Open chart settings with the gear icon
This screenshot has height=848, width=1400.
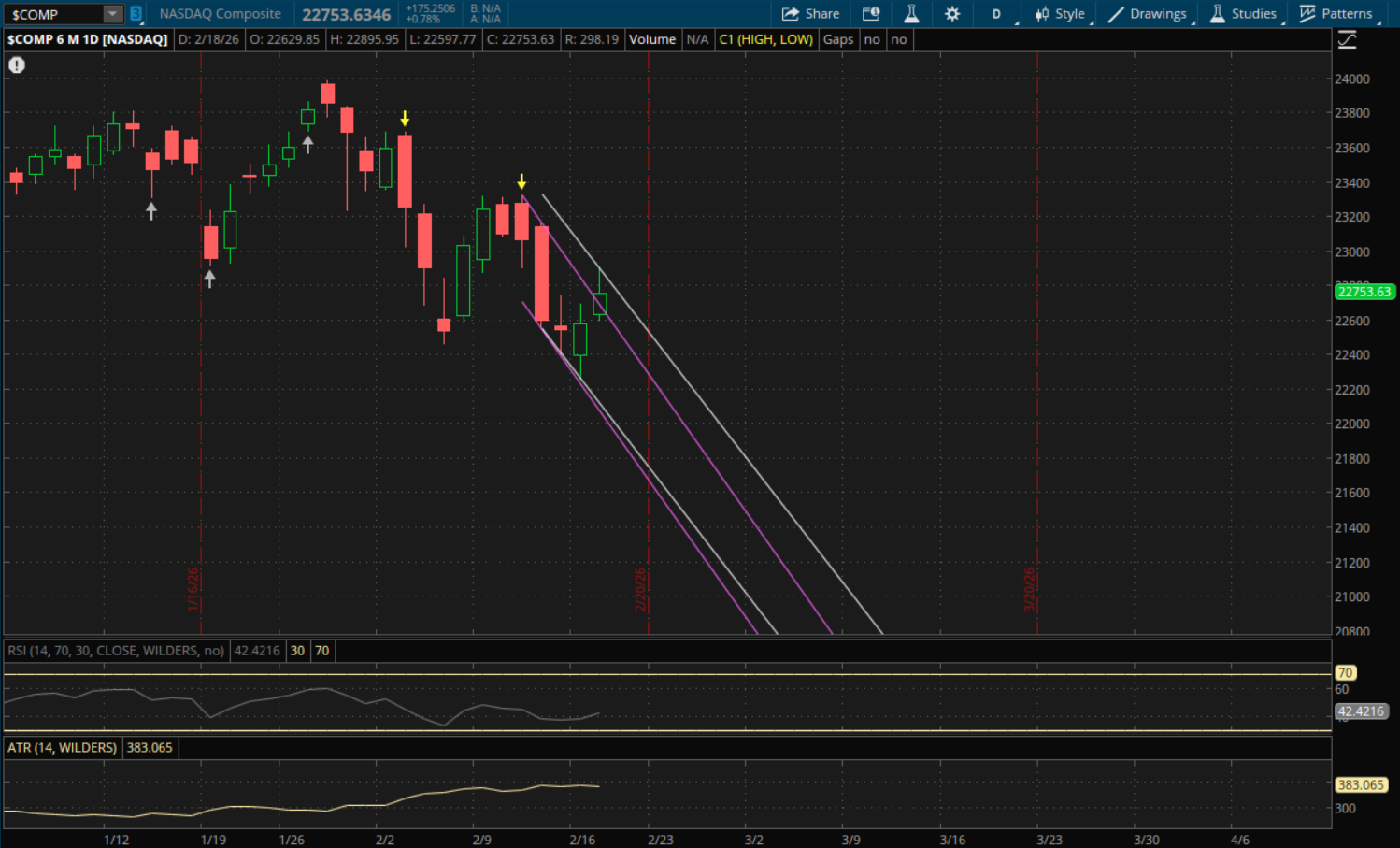(952, 14)
